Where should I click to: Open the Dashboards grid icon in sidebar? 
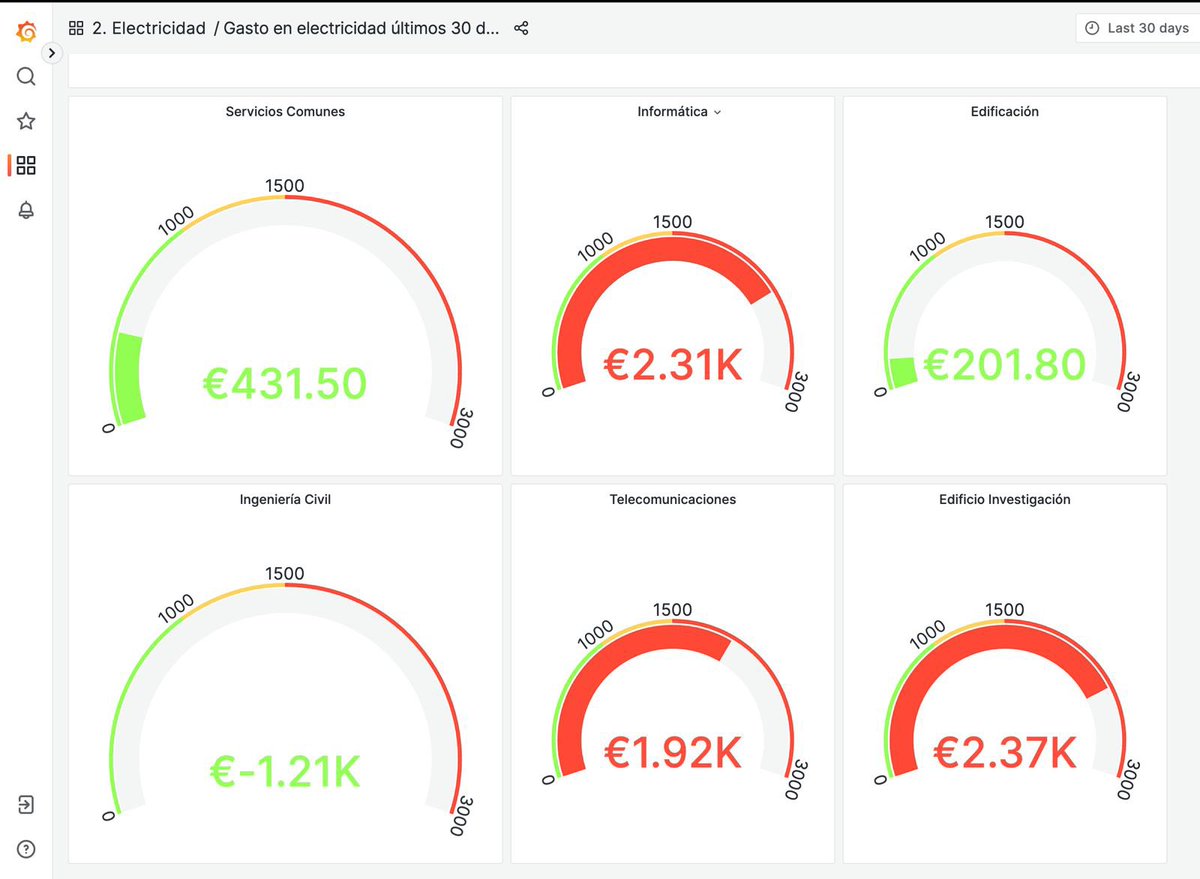[26, 165]
